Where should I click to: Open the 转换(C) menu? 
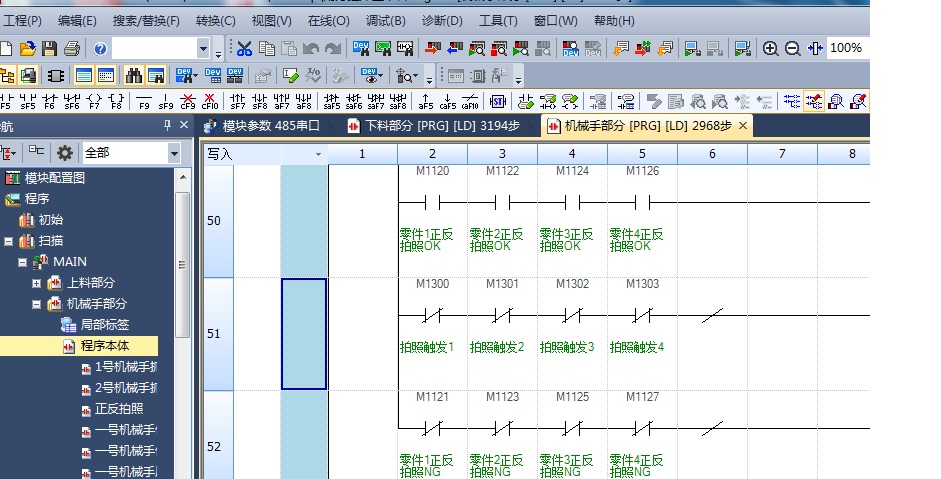[x=215, y=20]
